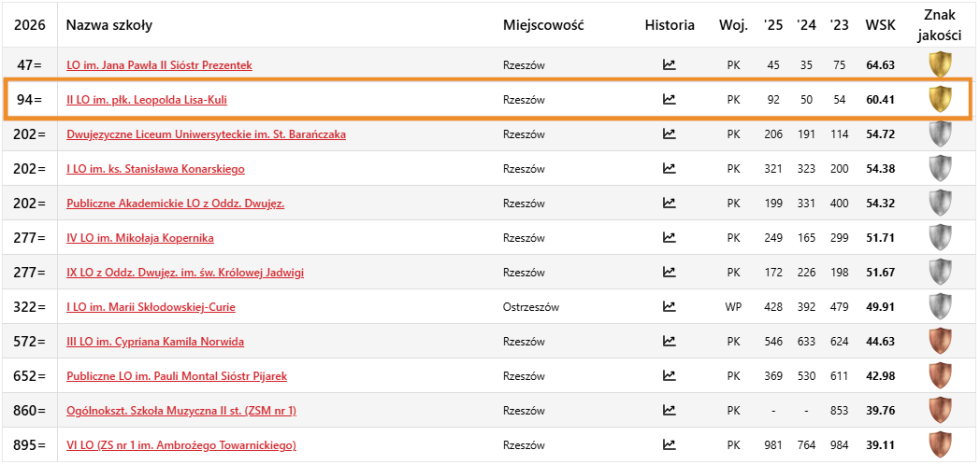The height and width of the screenshot is (464, 980).
Task: Sort by Miejscowość column header
Action: [x=543, y=25]
